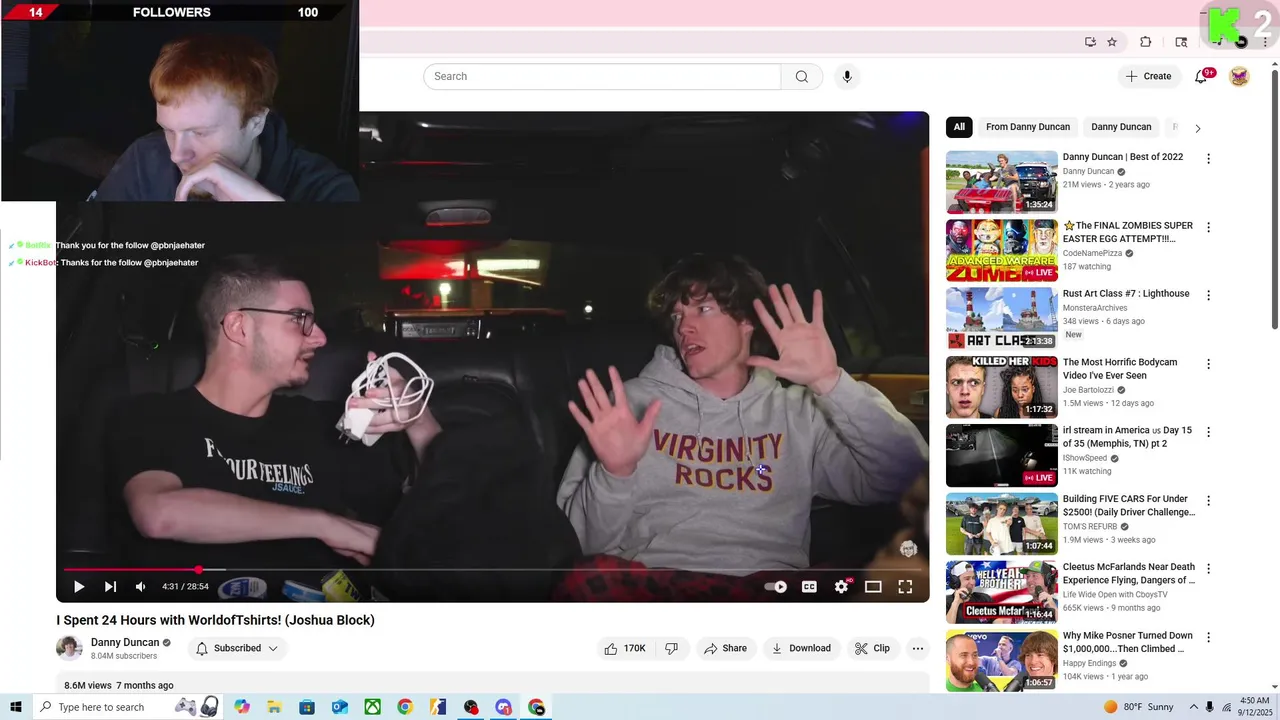
Task: Open player settings gear
Action: 841,587
